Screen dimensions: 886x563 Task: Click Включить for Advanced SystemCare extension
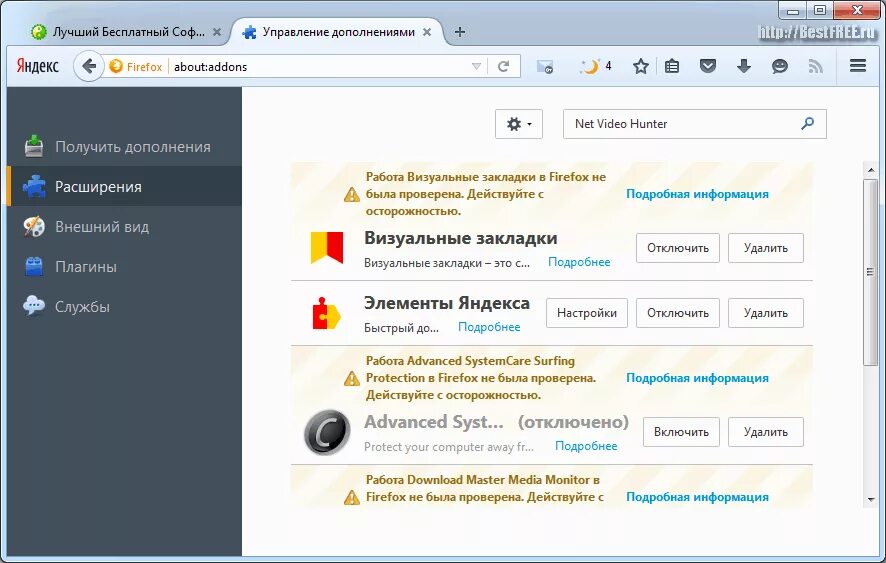coord(681,432)
